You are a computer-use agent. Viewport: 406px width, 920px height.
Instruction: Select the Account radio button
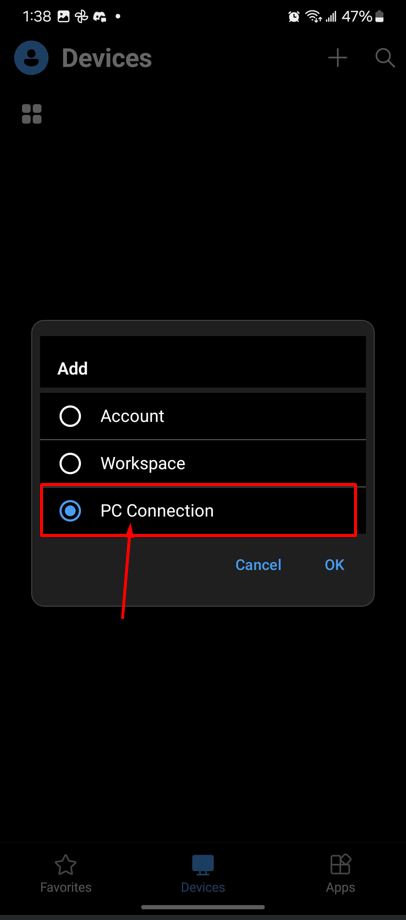coord(70,416)
